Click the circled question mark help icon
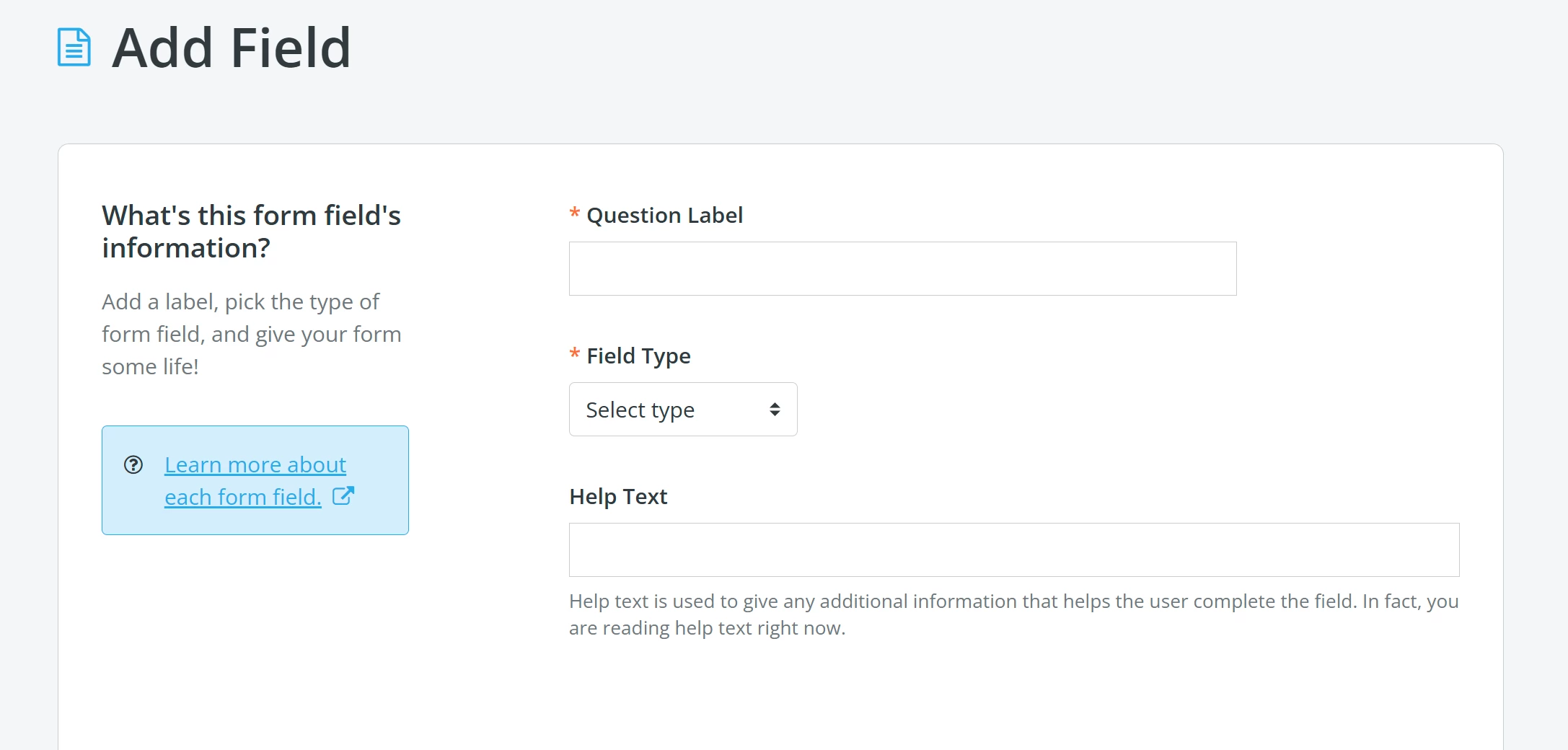 [134, 465]
